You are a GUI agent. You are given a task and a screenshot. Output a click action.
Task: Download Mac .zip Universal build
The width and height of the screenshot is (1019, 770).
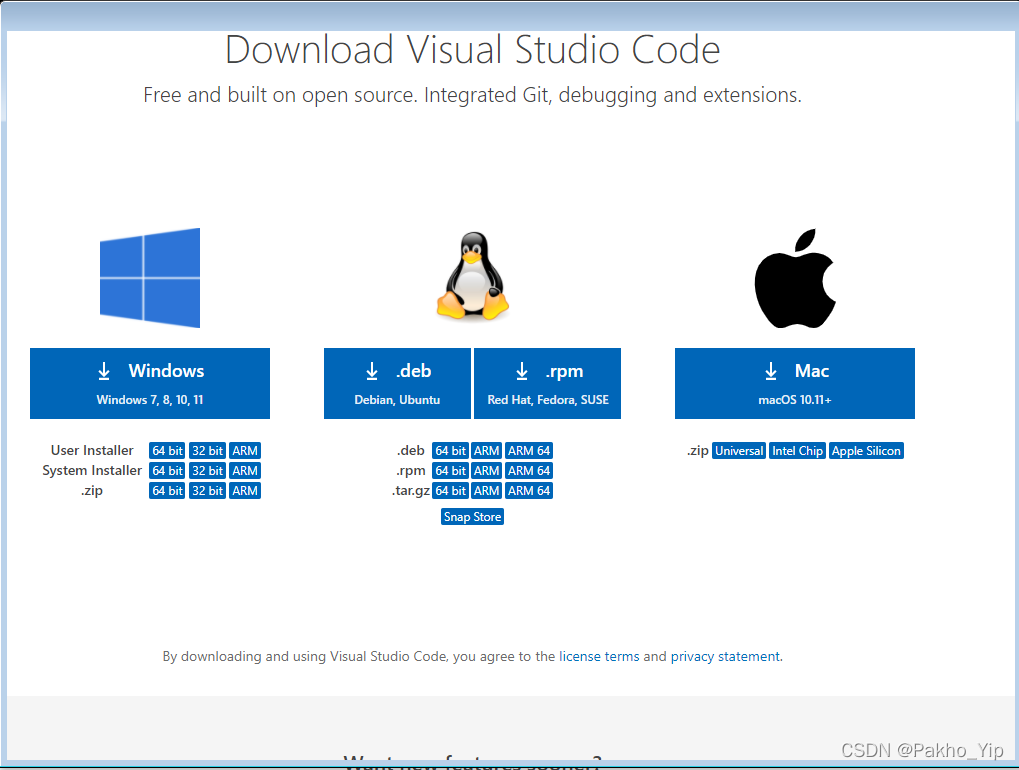pos(739,451)
